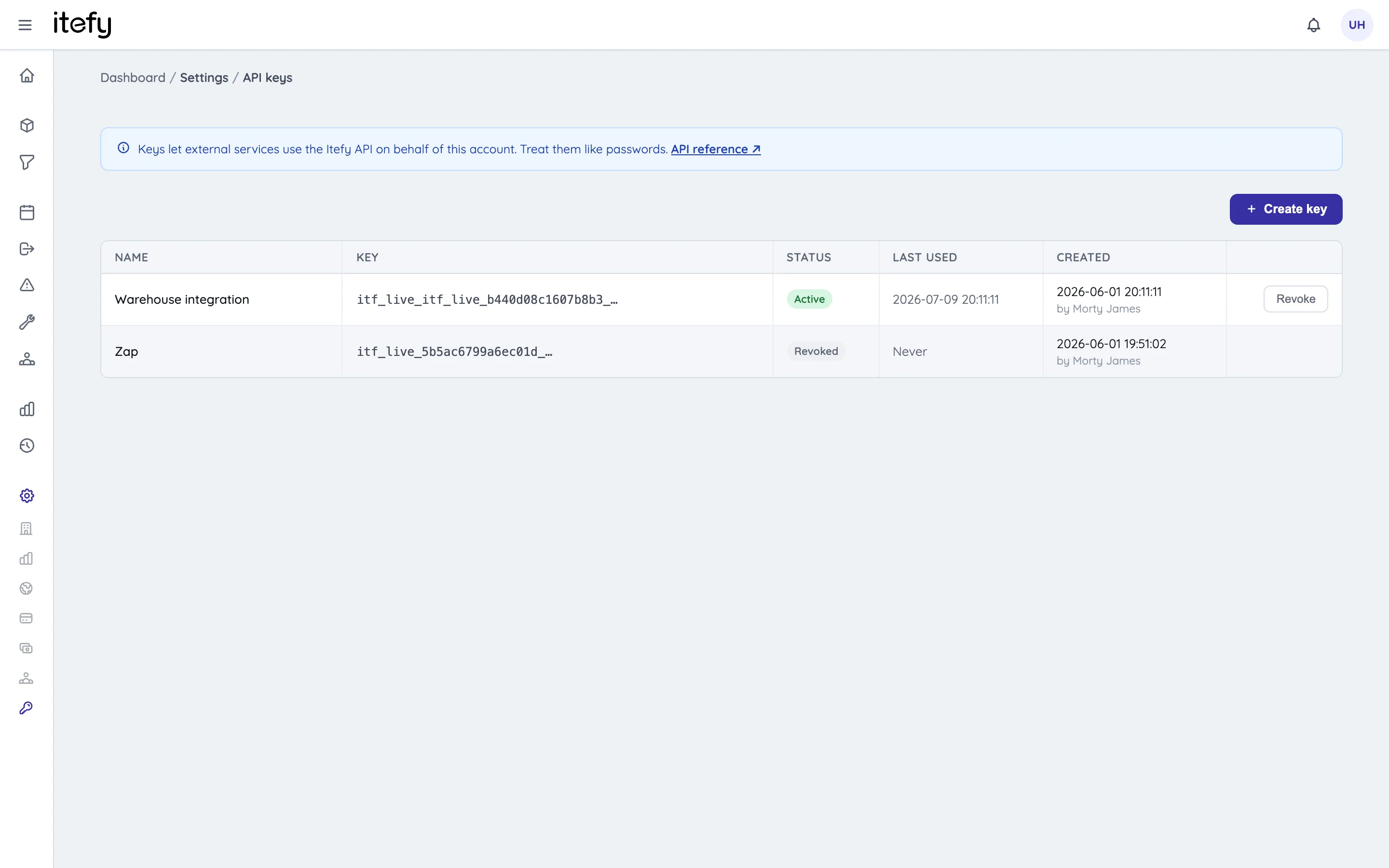Open the check-out arrow sidebar icon
1389x868 pixels.
(x=27, y=248)
